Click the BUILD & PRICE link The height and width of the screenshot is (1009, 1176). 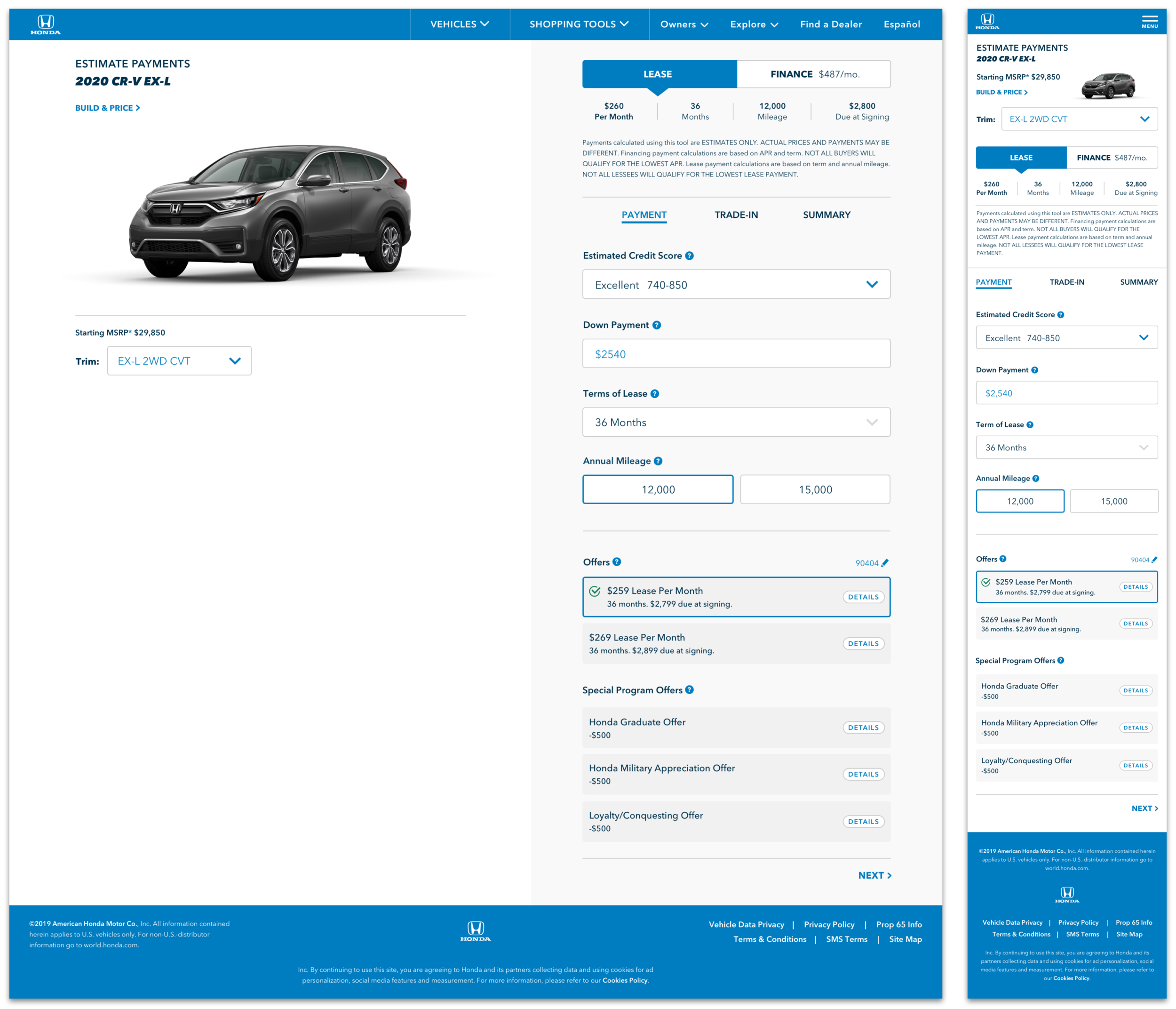(x=107, y=108)
